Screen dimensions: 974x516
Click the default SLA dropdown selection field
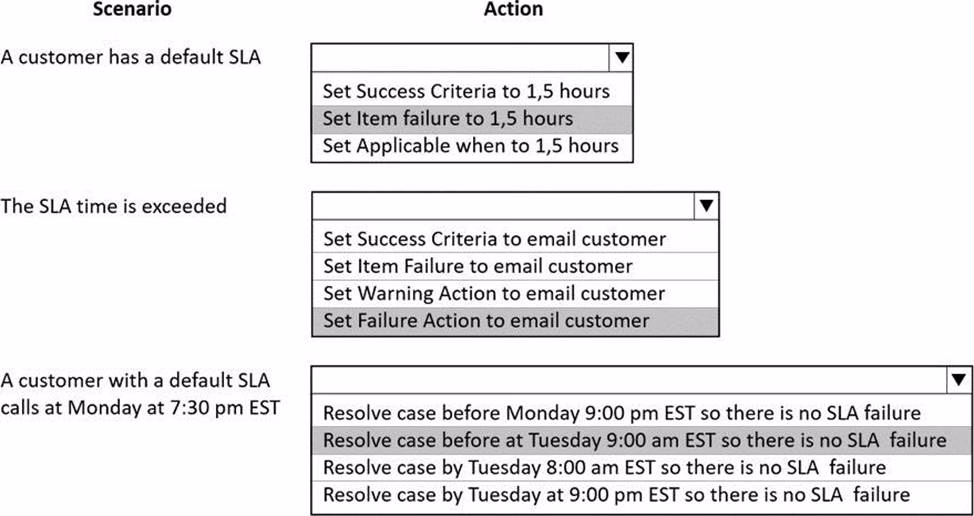[x=460, y=57]
